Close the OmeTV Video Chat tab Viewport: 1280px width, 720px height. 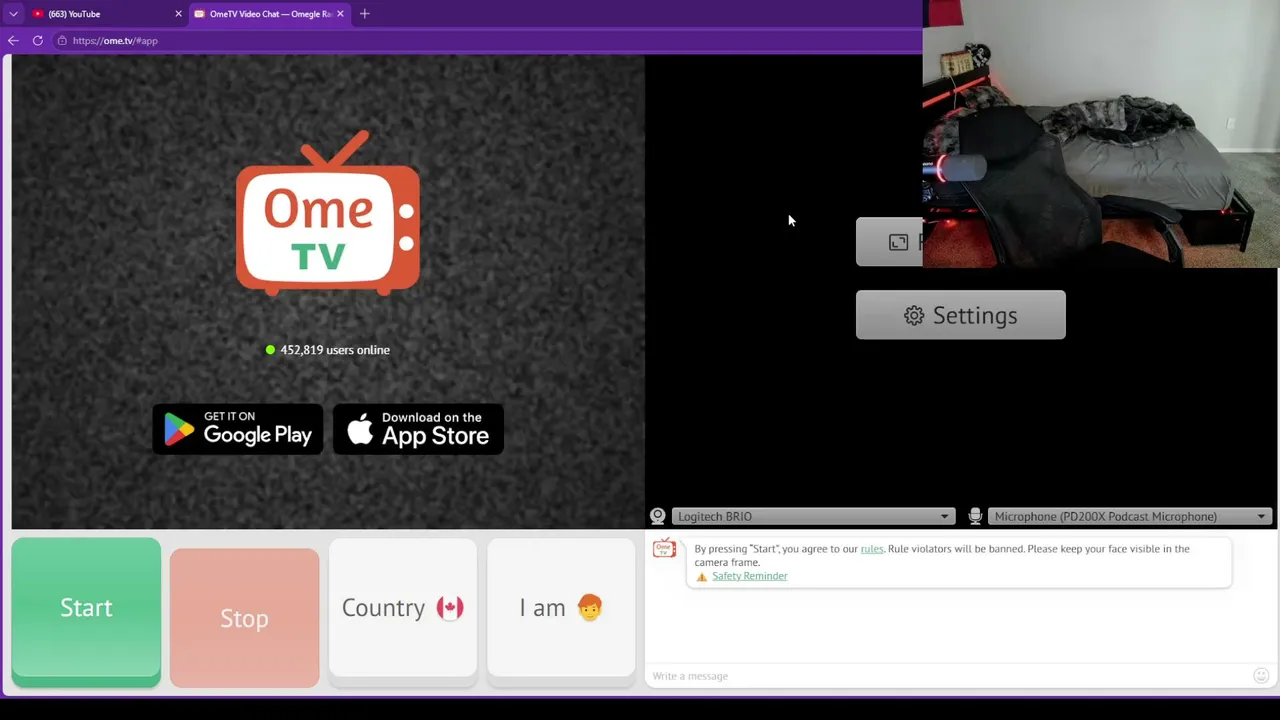tap(340, 14)
